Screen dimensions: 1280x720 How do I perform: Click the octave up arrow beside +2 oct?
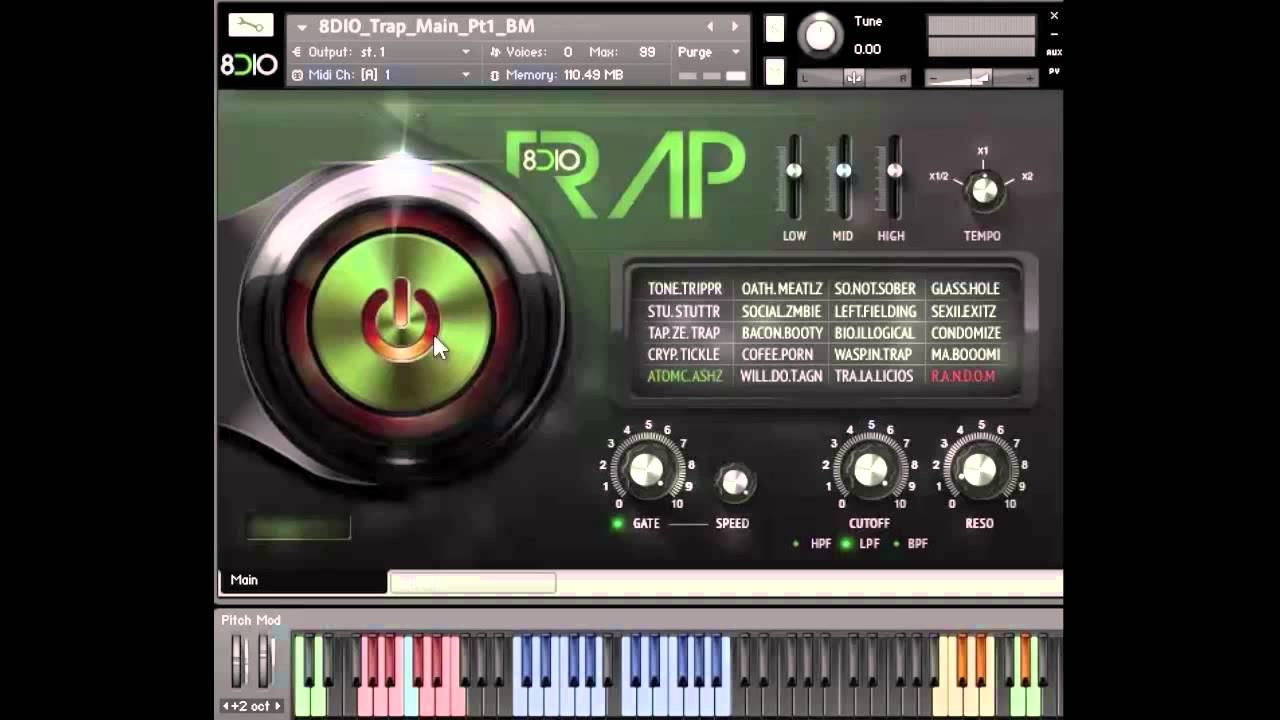coord(277,706)
